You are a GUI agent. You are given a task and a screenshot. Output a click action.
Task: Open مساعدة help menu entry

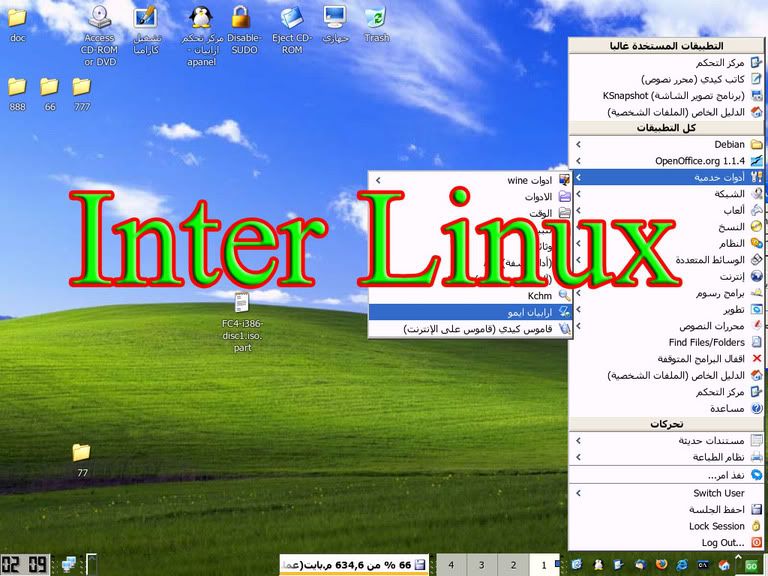[x=666, y=408]
